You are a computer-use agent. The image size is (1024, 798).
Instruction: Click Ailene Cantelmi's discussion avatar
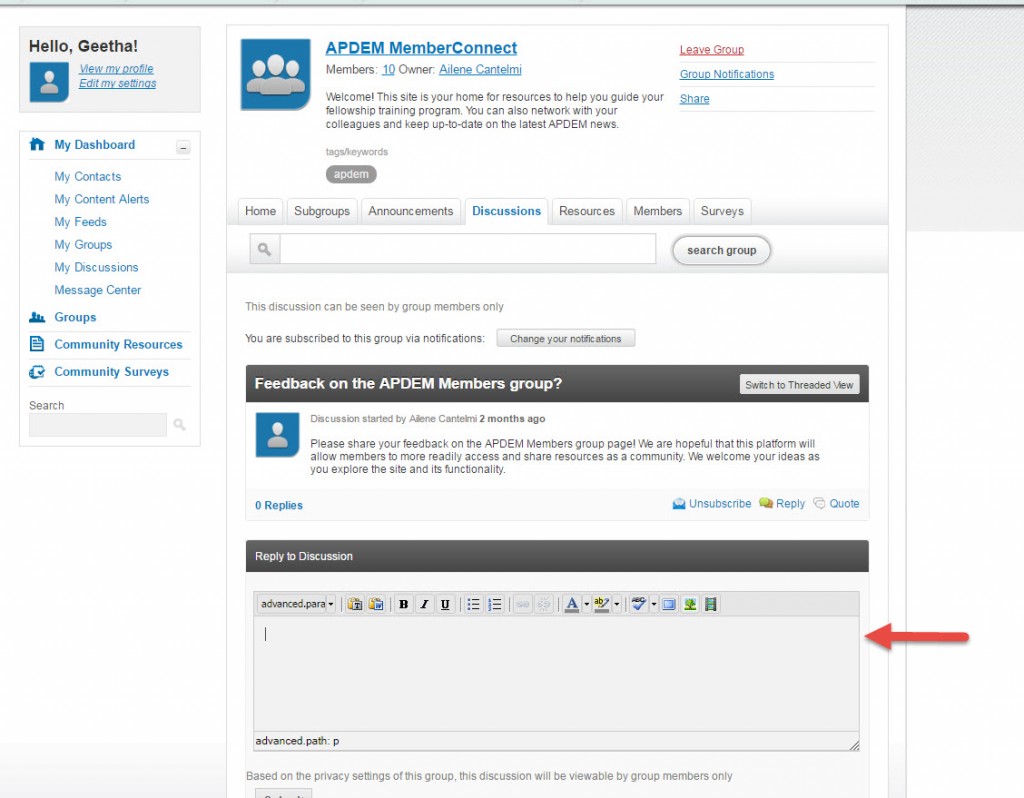[278, 434]
